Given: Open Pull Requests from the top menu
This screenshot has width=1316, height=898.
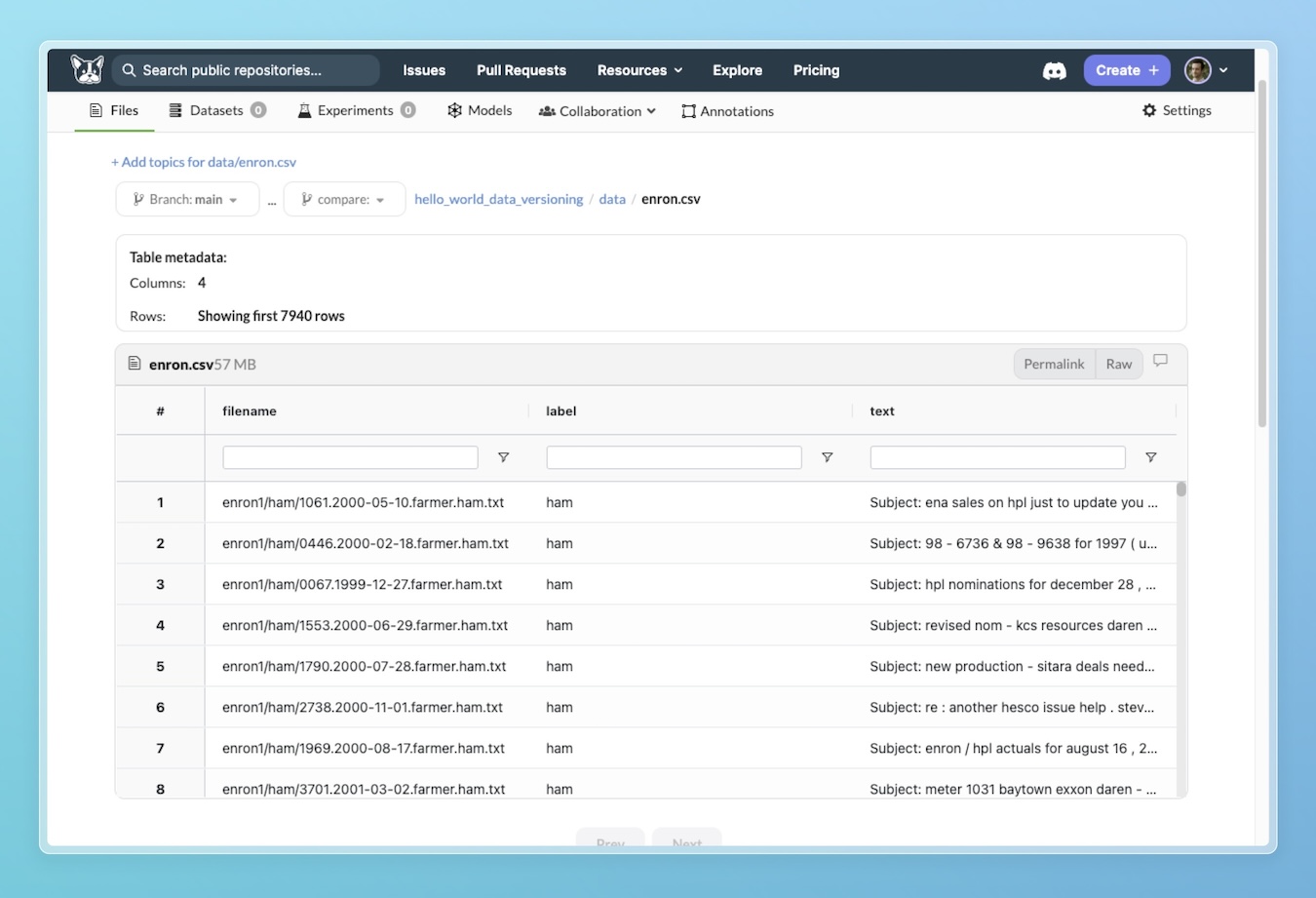Looking at the screenshot, I should tap(521, 69).
